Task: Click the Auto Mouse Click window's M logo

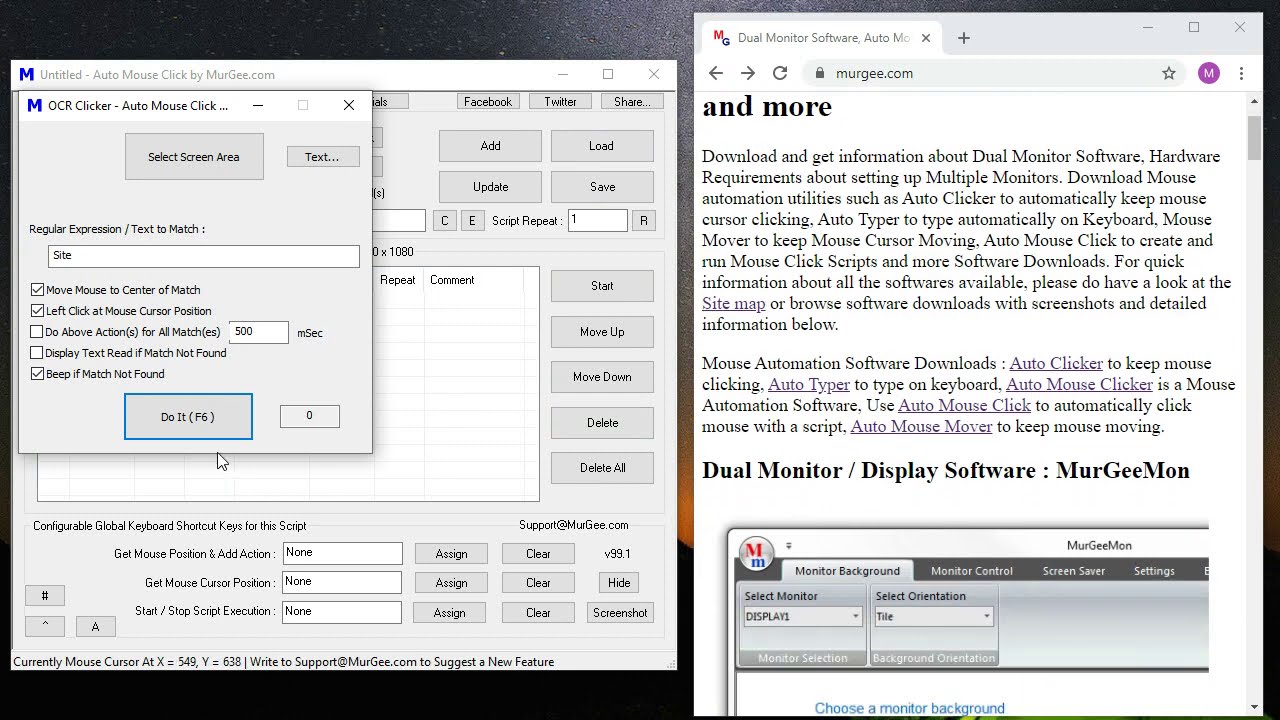Action: 27,74
